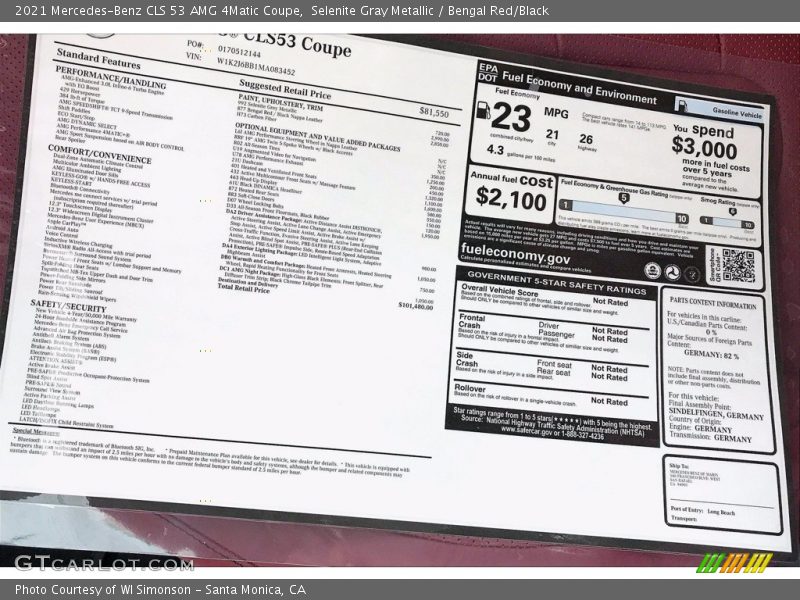
Task: Click the "Total Retail Price" label
Action: (243, 289)
